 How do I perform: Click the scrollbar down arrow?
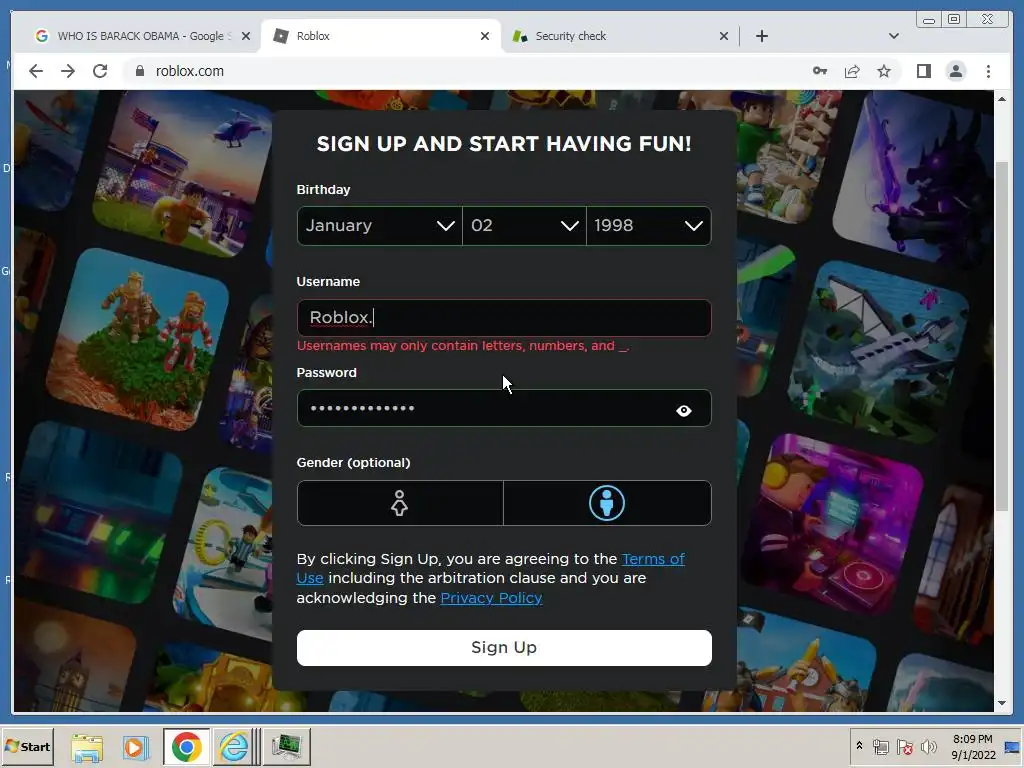(x=1002, y=703)
